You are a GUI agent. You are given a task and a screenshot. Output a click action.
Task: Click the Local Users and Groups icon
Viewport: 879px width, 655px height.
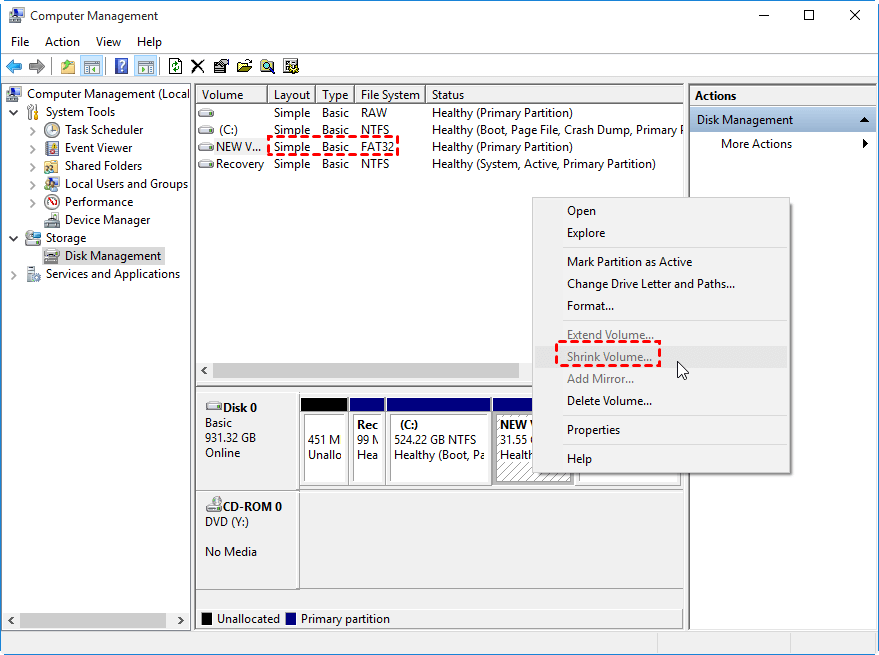tap(52, 184)
